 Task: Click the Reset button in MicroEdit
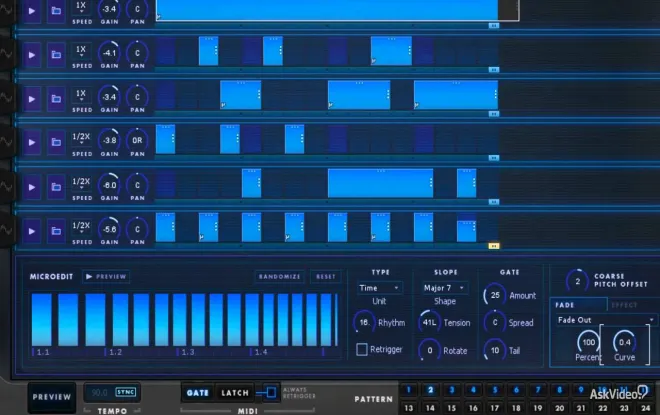(x=326, y=277)
